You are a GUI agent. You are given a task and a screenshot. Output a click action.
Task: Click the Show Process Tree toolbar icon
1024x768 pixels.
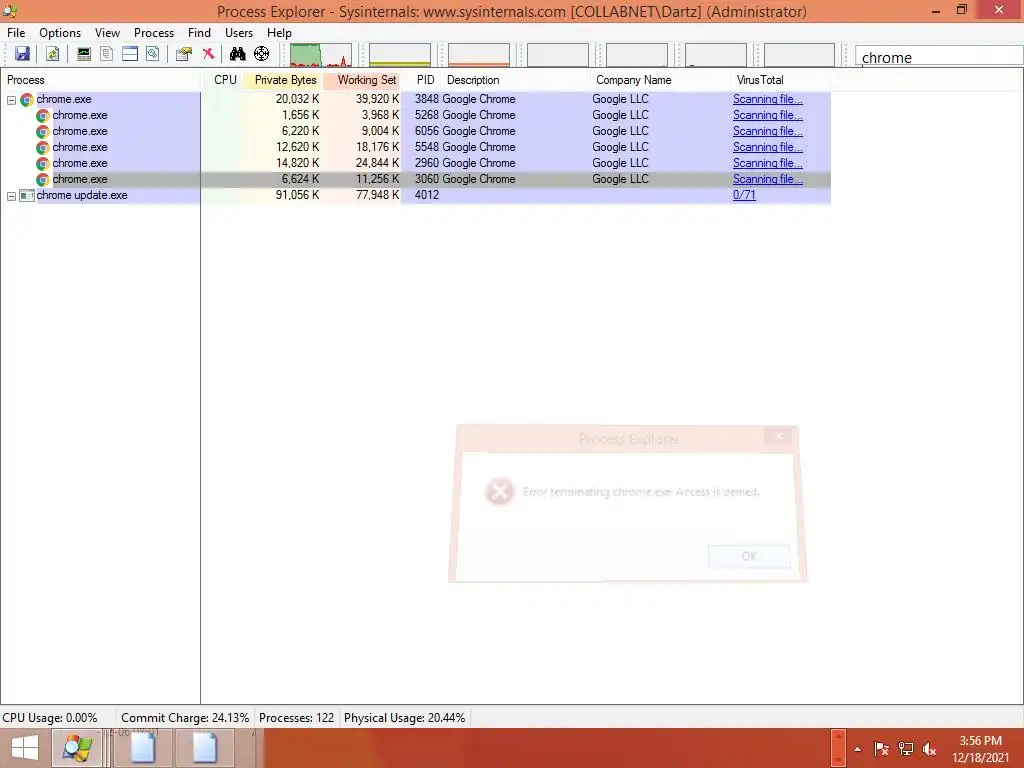click(106, 54)
